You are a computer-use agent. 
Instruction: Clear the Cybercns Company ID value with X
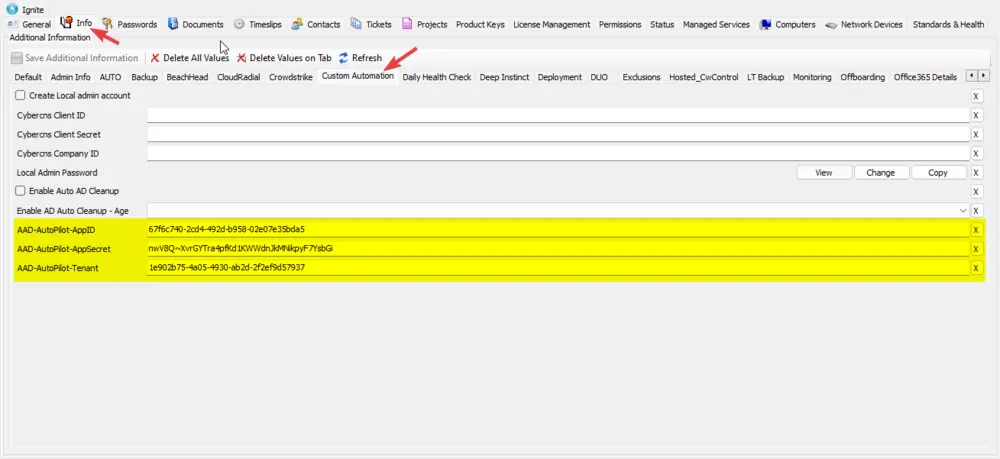click(x=976, y=154)
